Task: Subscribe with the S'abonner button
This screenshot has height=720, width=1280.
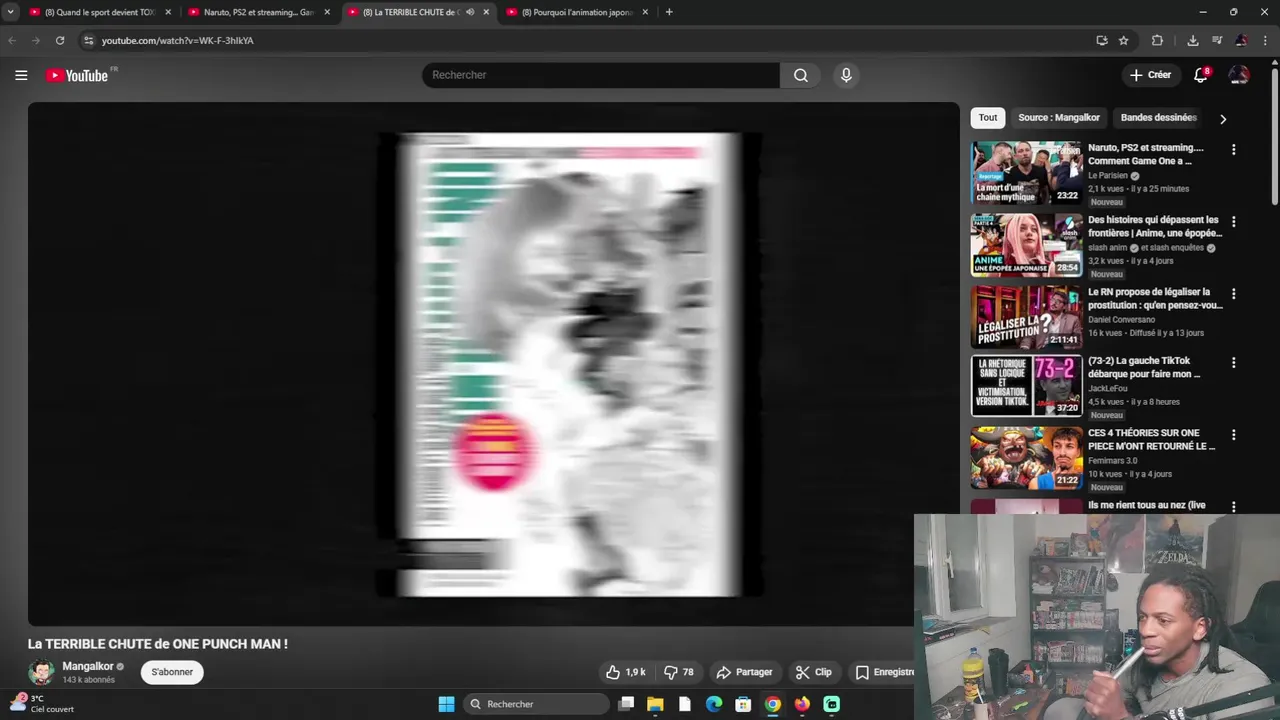Action: click(172, 672)
